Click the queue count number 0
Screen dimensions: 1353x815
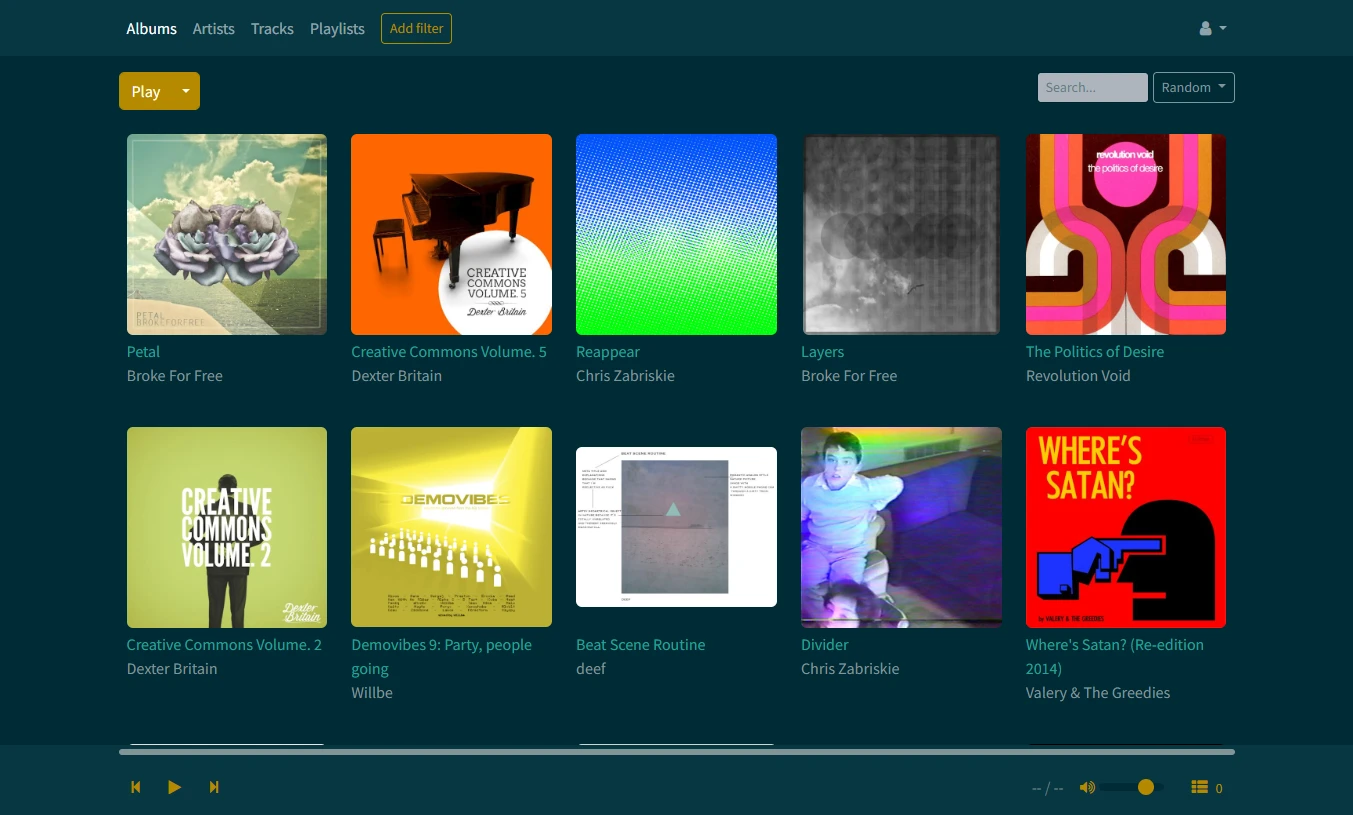coord(1219,788)
